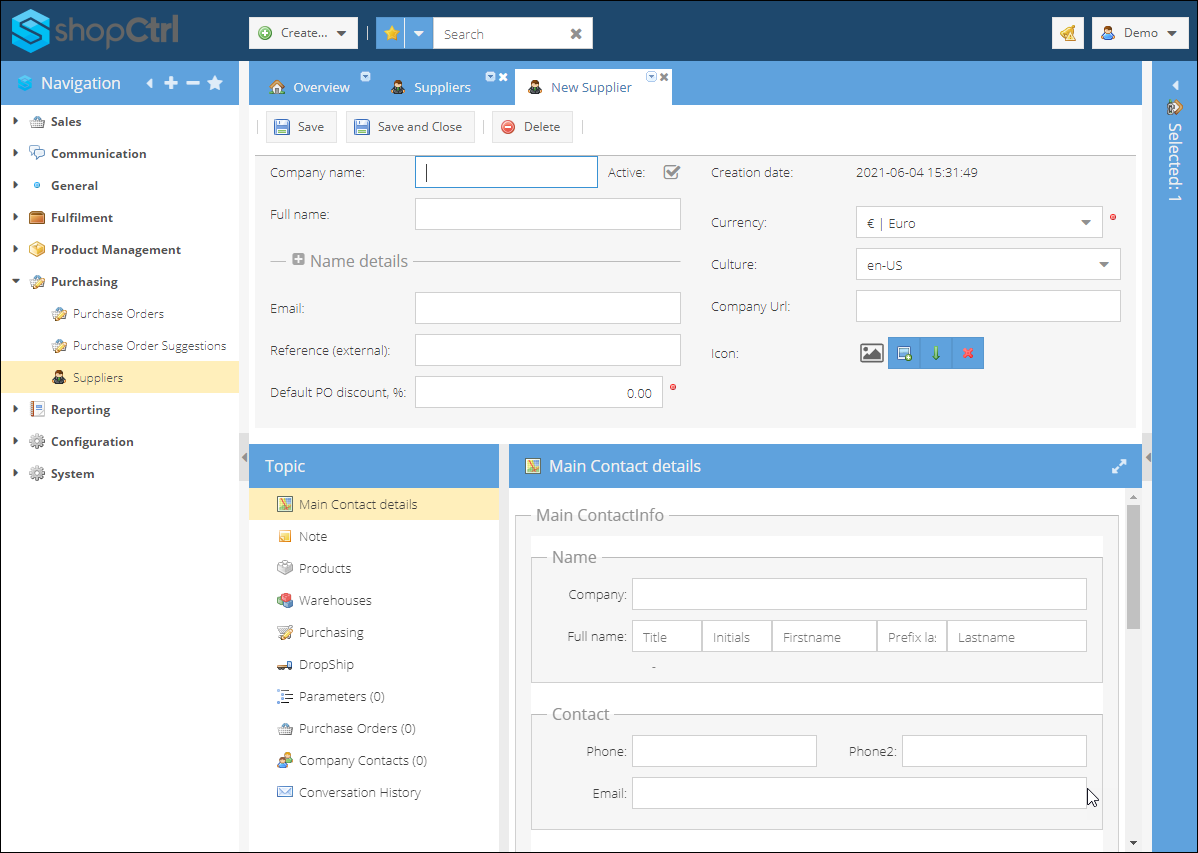
Task: Click the Save button
Action: pos(301,127)
